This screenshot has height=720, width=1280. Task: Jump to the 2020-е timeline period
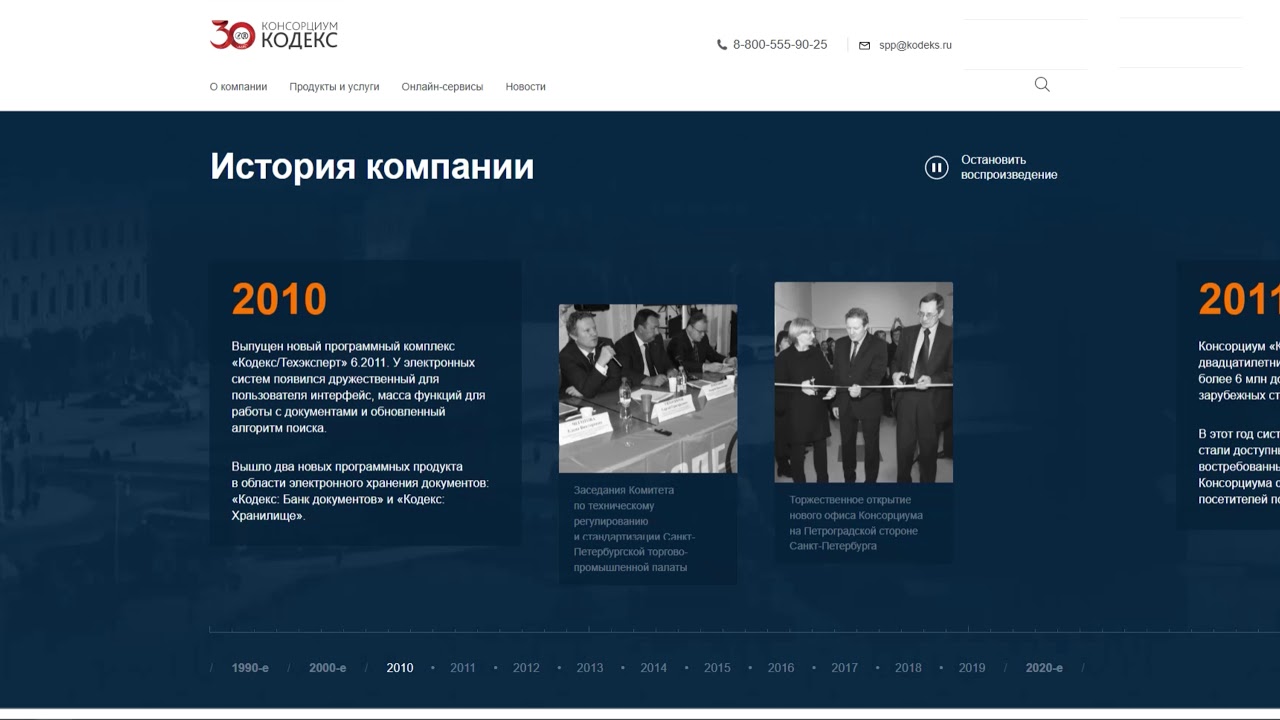coord(1044,668)
